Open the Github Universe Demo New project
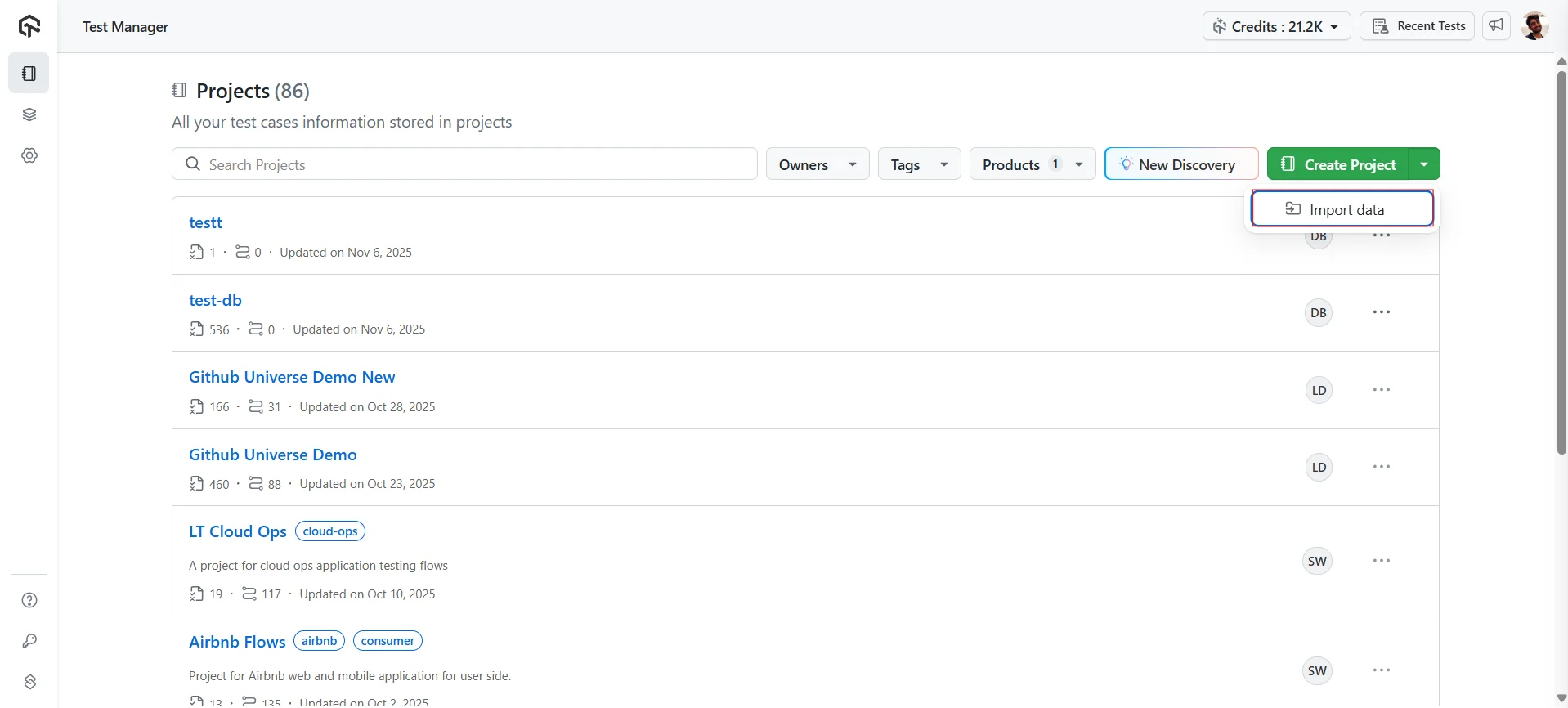The height and width of the screenshot is (708, 1568). [292, 377]
